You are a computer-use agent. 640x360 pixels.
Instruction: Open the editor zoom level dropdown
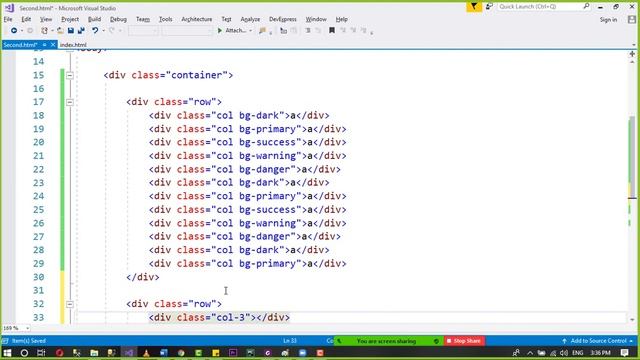(27, 328)
